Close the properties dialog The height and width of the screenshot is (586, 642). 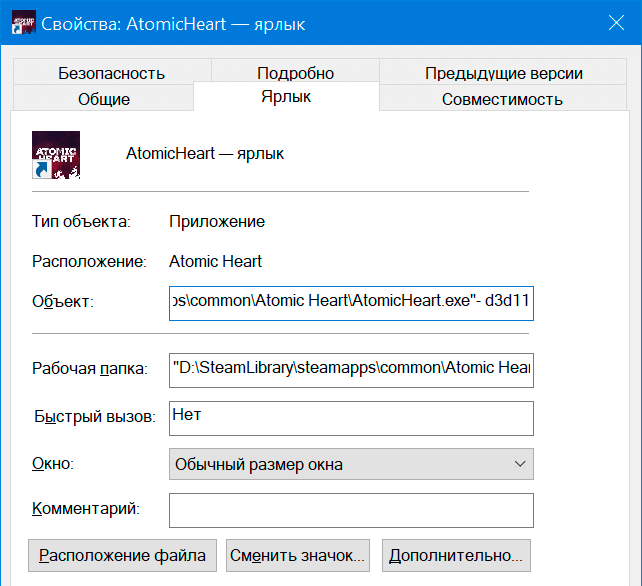(x=616, y=23)
